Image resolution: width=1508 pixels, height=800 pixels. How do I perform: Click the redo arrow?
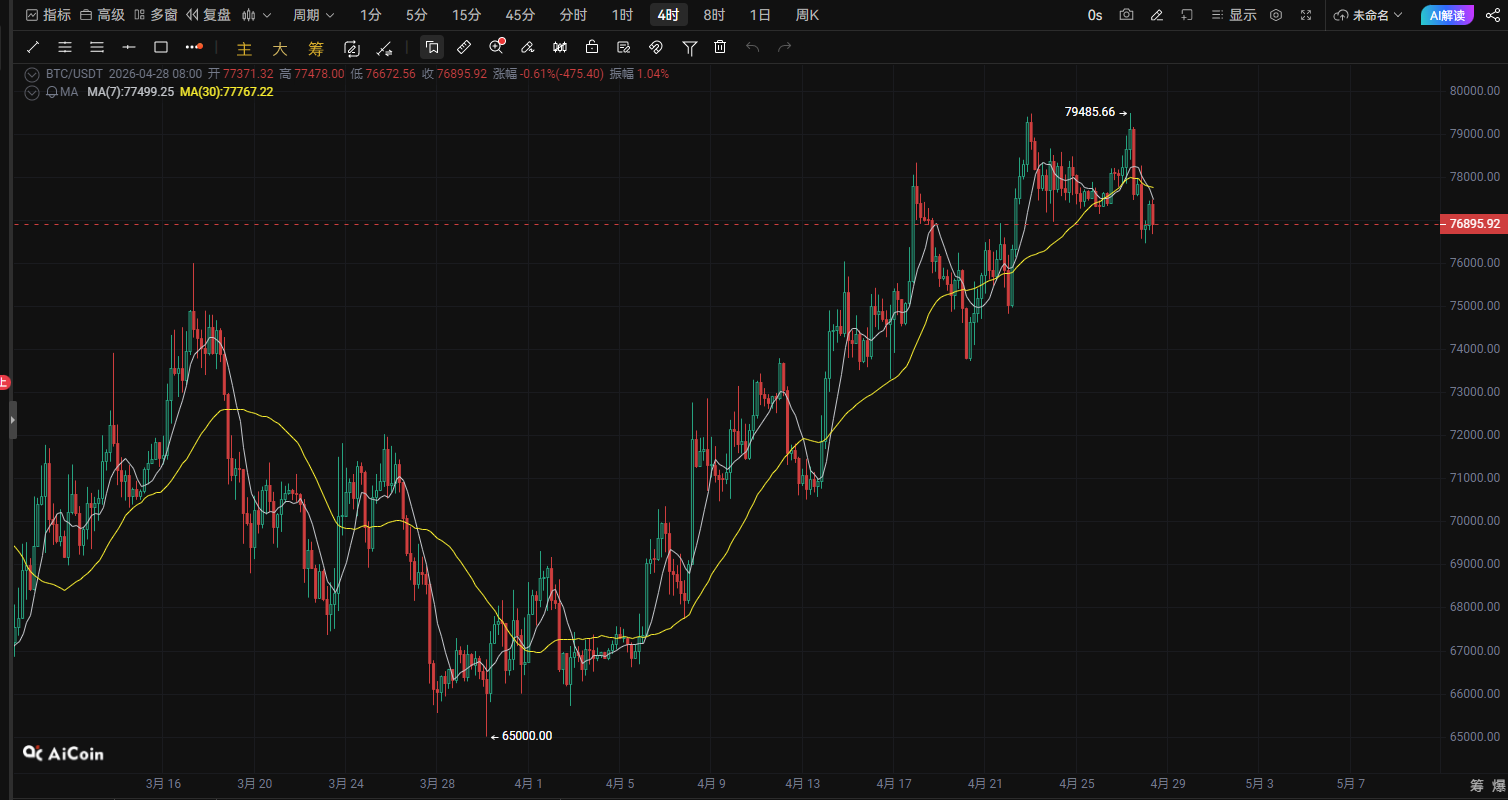pyautogui.click(x=785, y=47)
